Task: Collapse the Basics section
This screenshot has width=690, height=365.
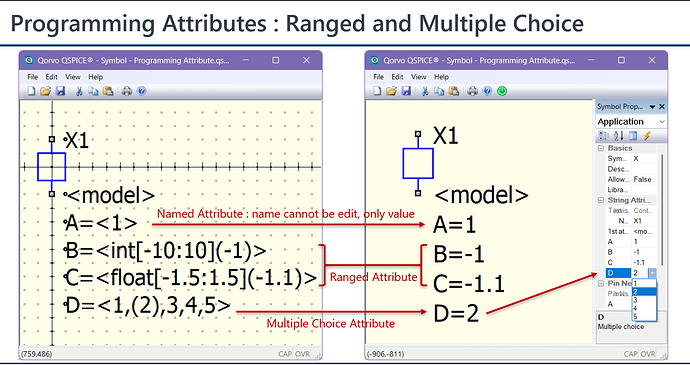Action: pos(601,148)
